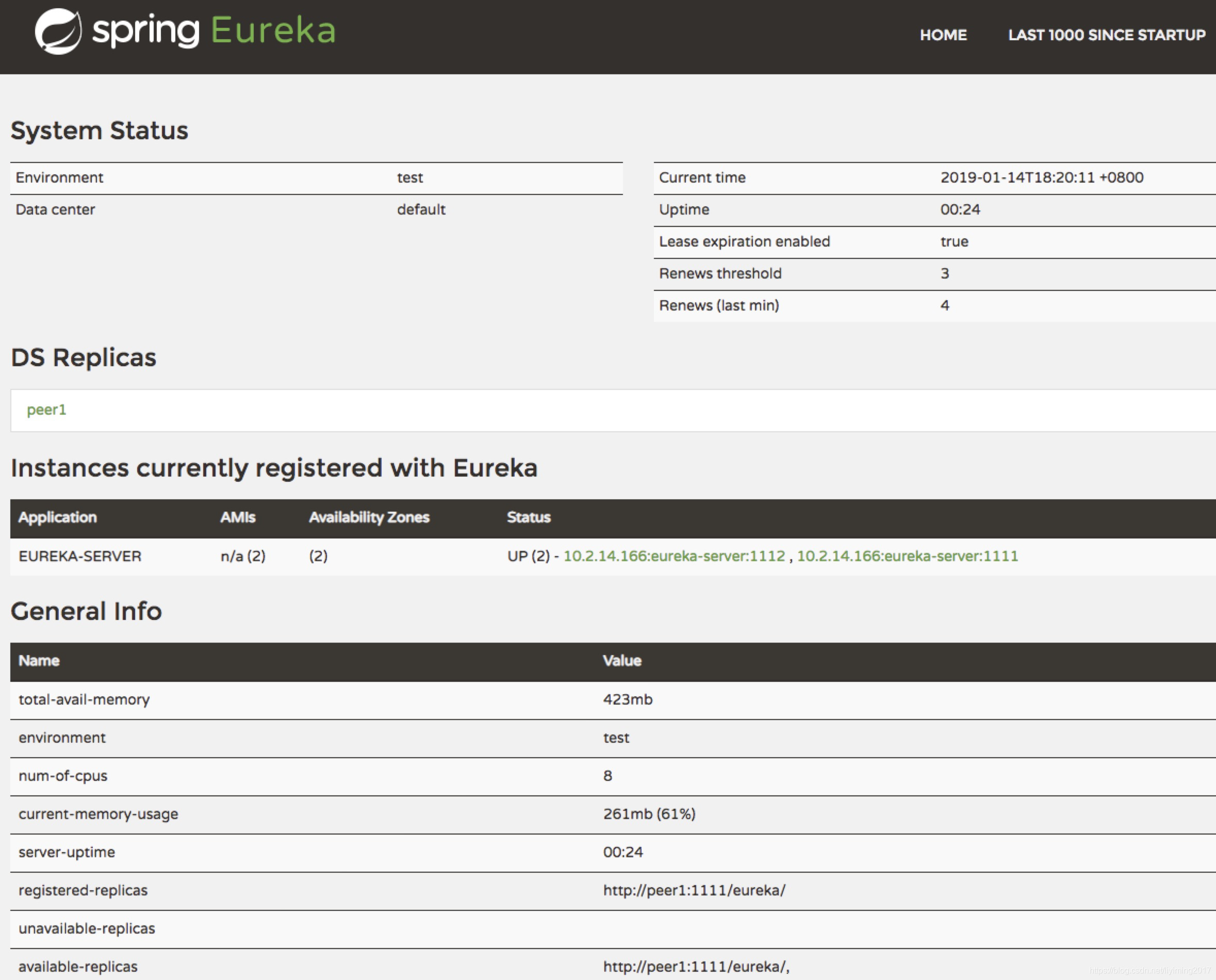Click the Spring leaf logo icon

click(58, 31)
